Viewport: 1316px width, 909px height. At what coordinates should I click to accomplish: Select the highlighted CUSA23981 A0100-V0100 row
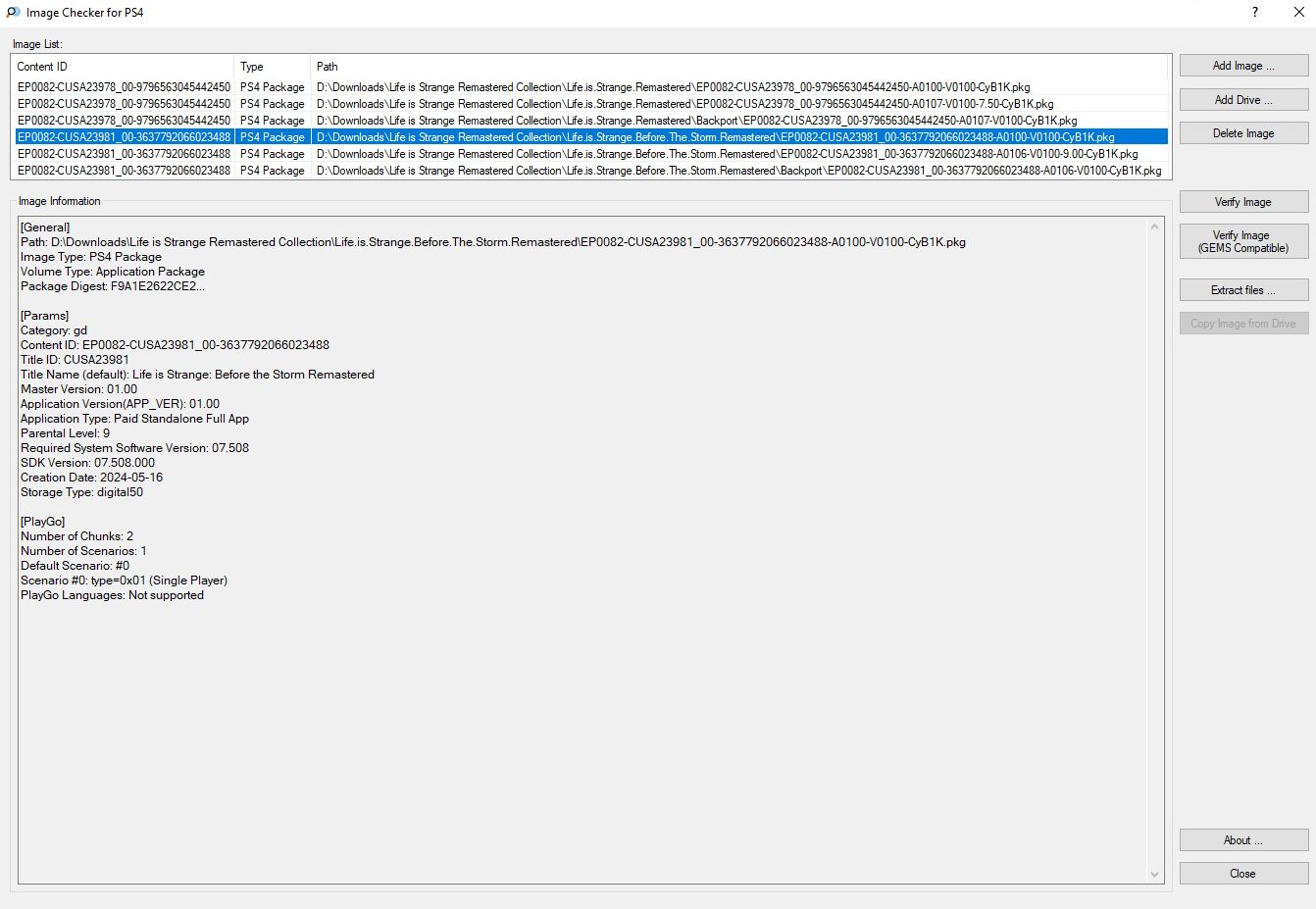point(591,137)
